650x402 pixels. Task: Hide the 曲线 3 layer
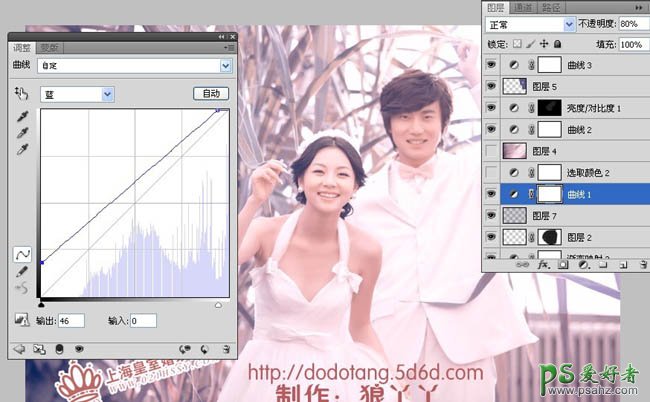tap(491, 66)
